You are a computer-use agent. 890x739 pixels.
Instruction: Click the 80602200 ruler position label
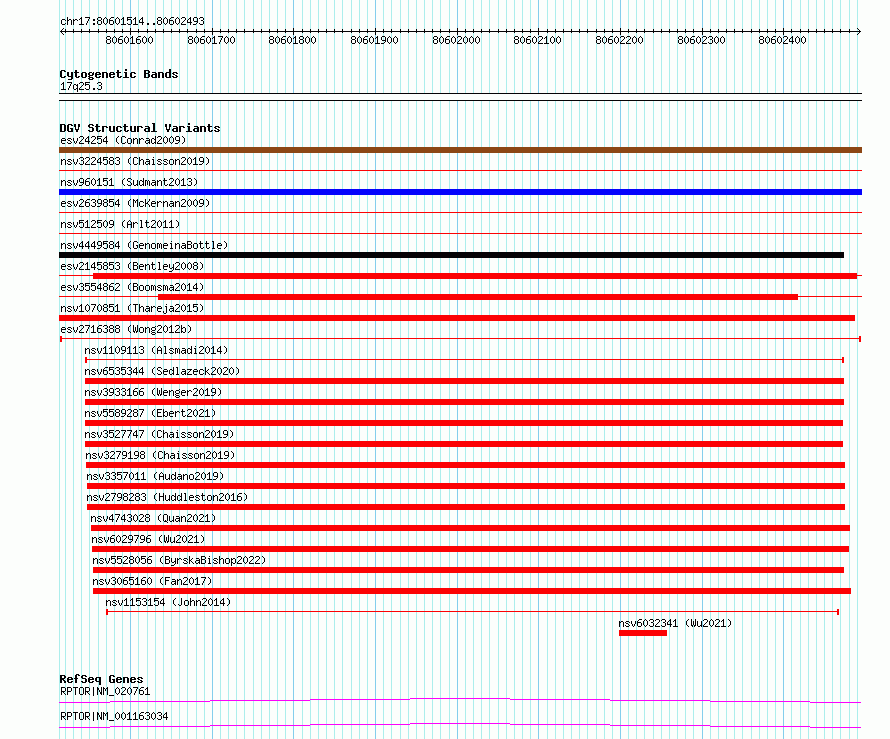(x=619, y=40)
